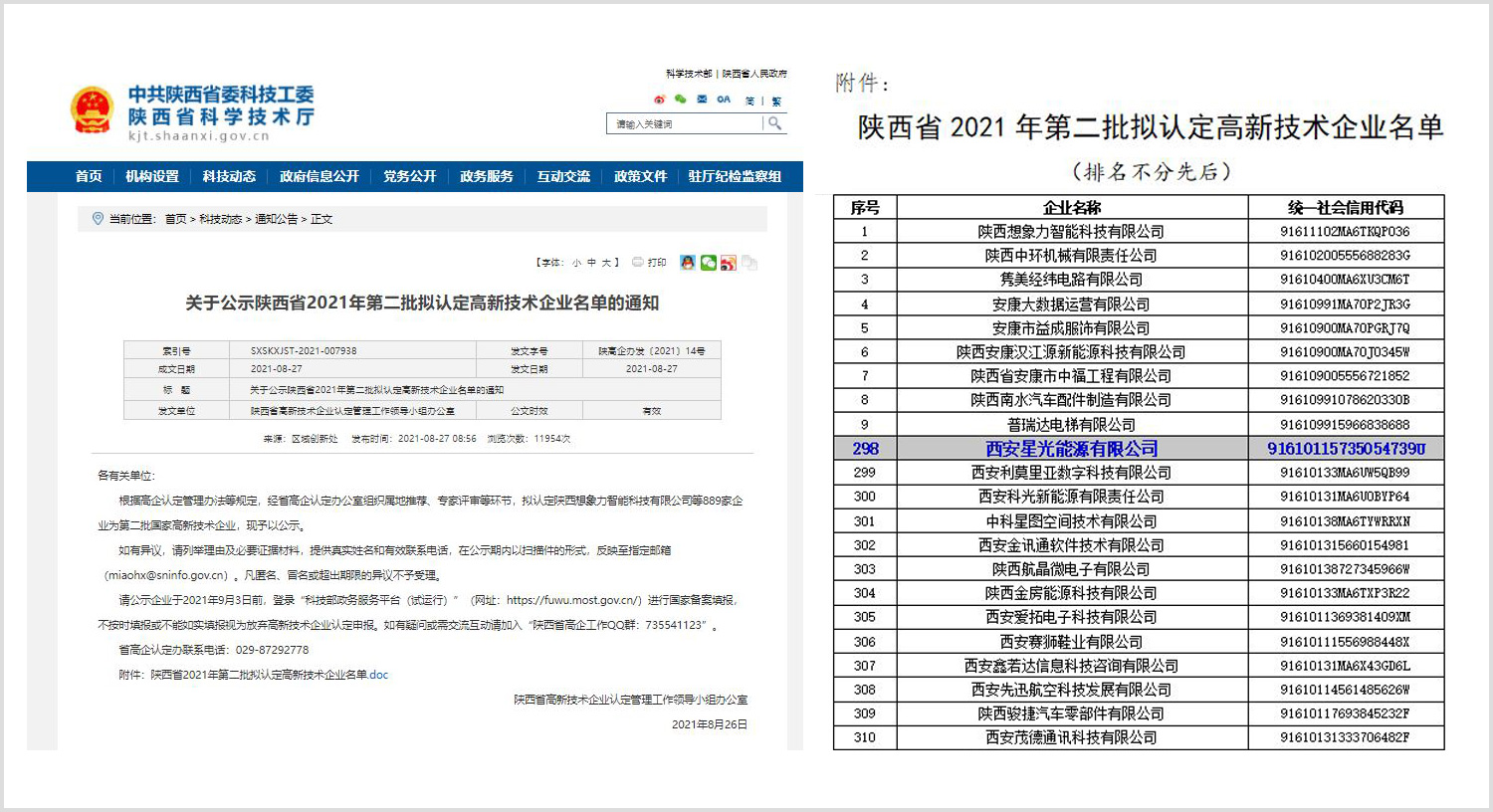Open the WeChat icon beside the header mail icon
Image resolution: width=1493 pixels, height=812 pixels.
pos(680,100)
